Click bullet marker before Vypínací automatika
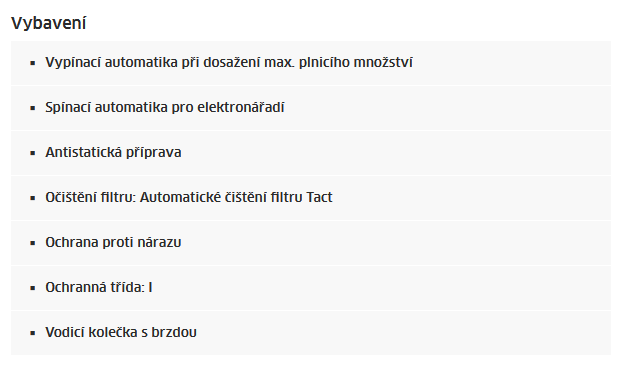 tap(33, 63)
